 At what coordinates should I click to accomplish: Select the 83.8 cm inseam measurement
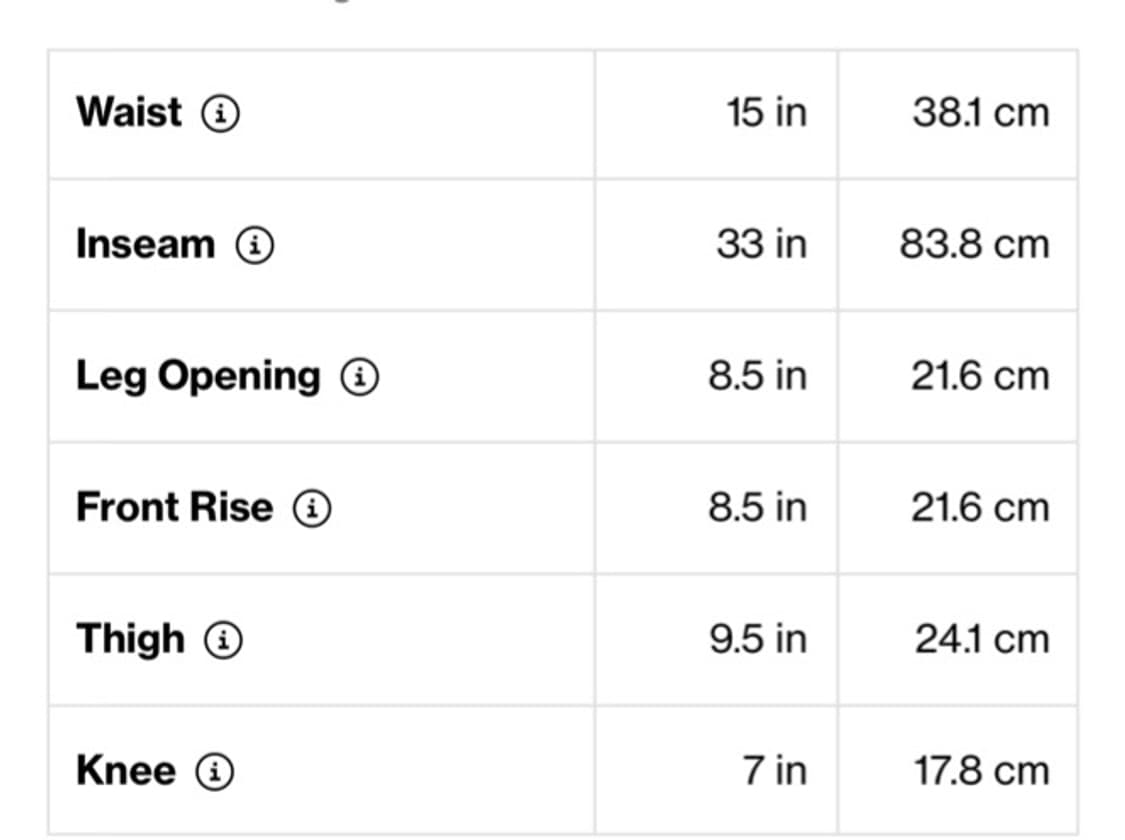pyautogui.click(x=974, y=245)
